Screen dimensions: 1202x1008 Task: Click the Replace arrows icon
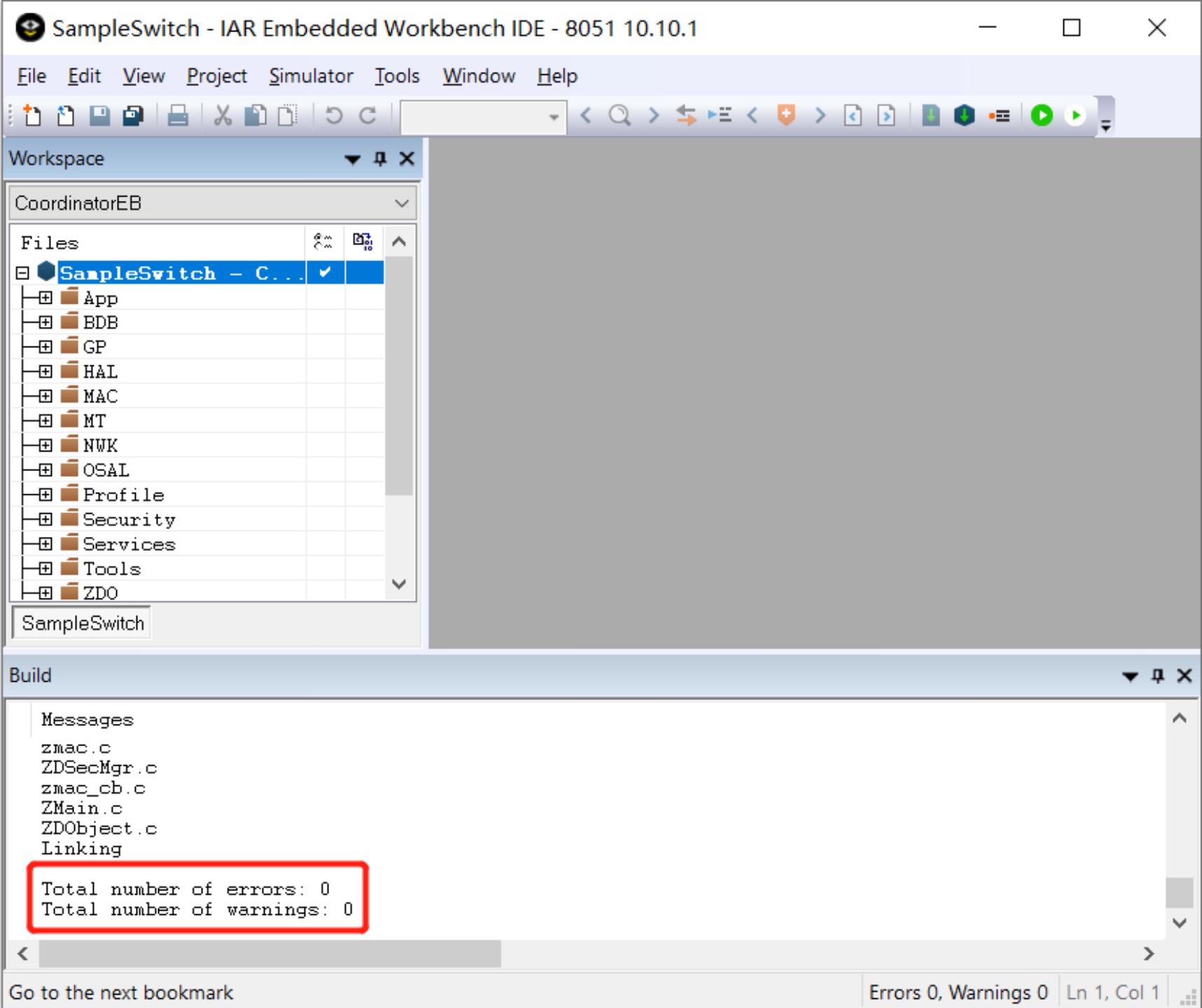pyautogui.click(x=686, y=115)
